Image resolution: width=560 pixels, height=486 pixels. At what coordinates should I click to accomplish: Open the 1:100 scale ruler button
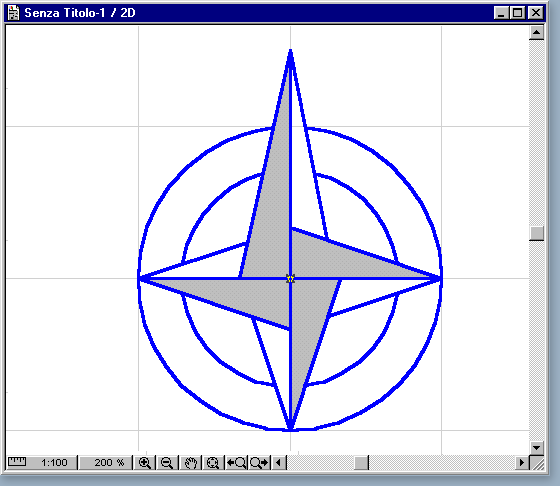point(42,463)
